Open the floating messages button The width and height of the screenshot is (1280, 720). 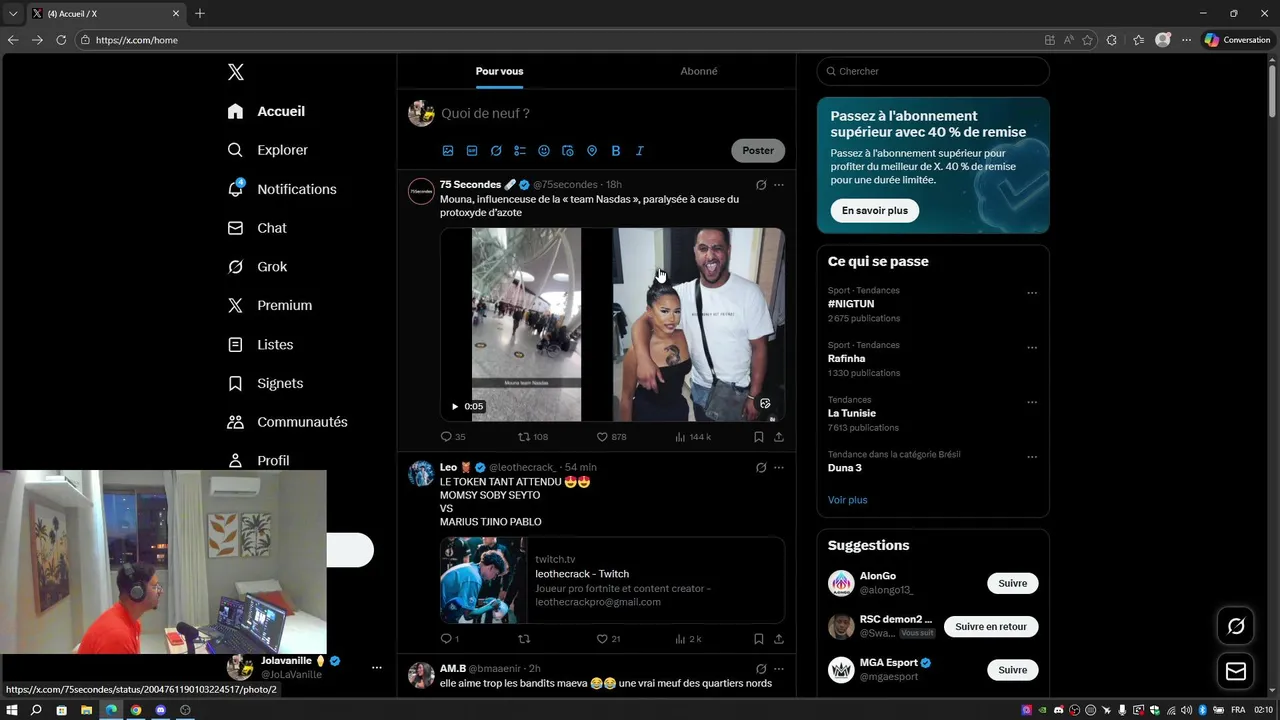point(1236,671)
